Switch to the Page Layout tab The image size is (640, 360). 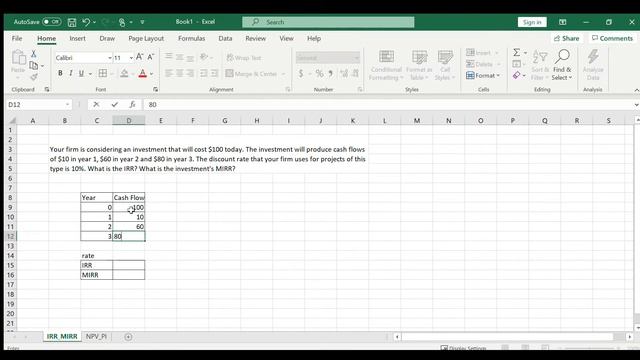146,38
